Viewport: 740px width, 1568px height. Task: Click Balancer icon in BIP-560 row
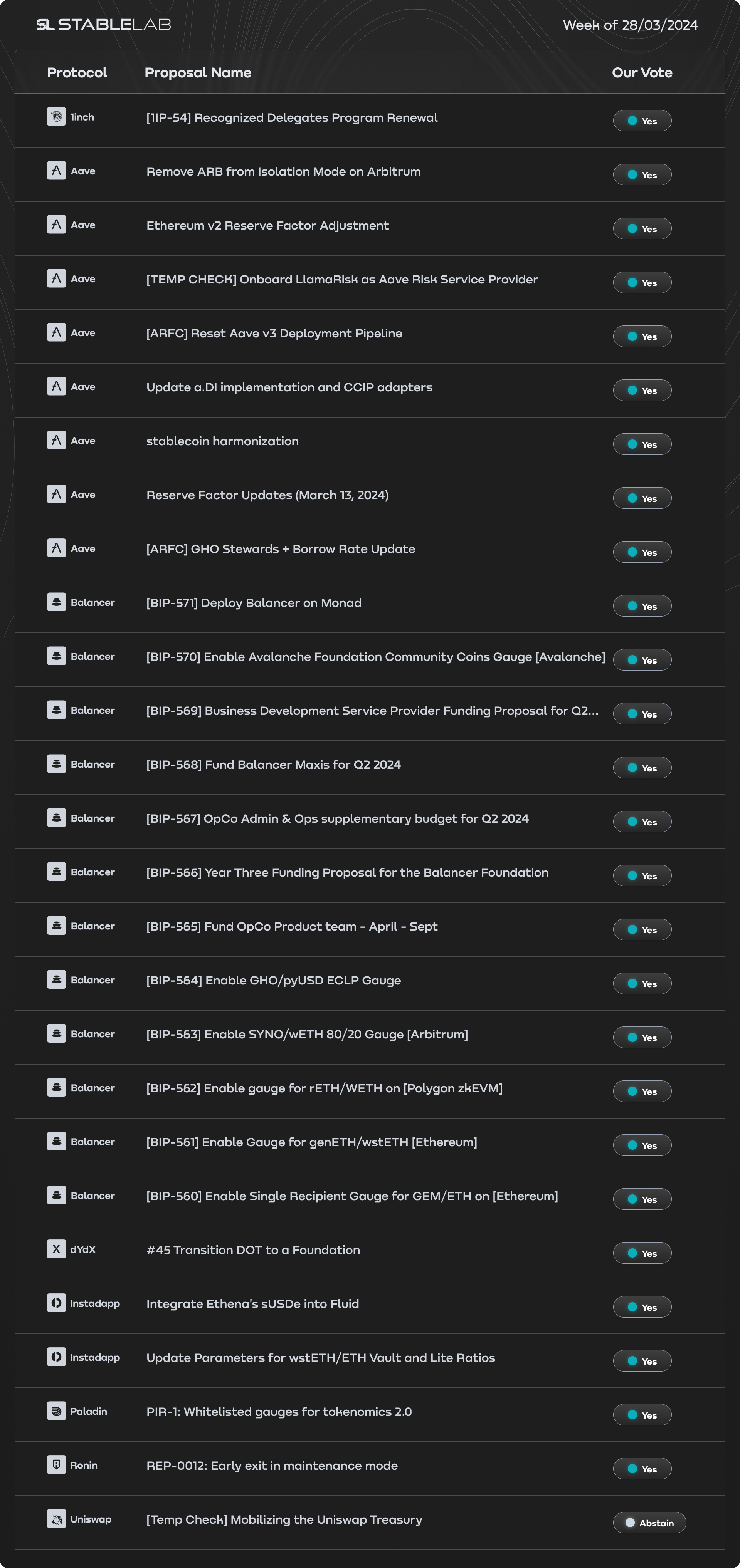[x=56, y=1195]
